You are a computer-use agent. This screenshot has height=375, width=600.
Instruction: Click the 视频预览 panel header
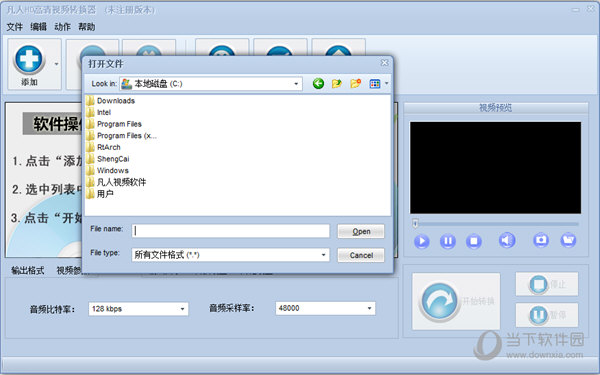pos(496,108)
